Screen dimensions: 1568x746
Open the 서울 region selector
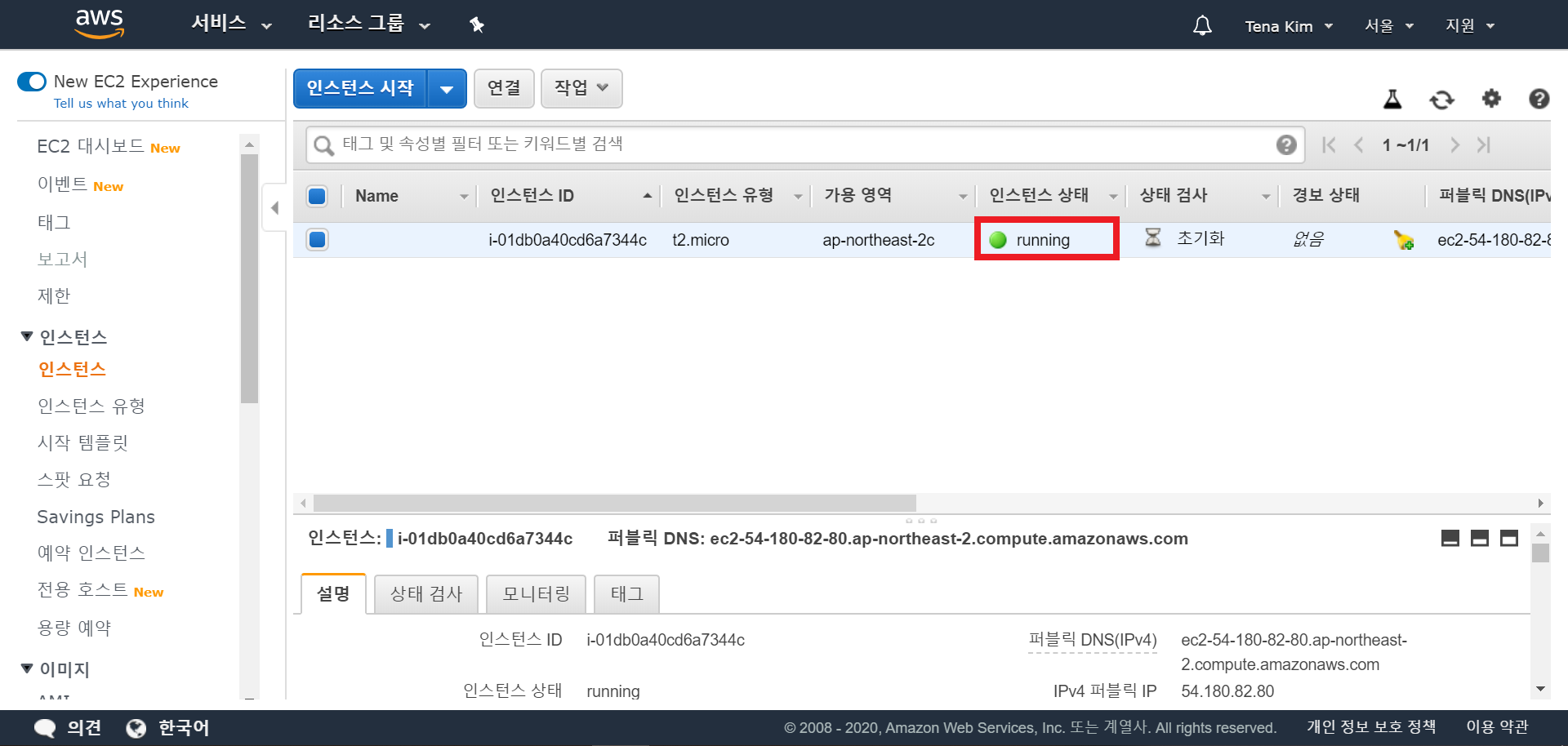click(x=1389, y=26)
